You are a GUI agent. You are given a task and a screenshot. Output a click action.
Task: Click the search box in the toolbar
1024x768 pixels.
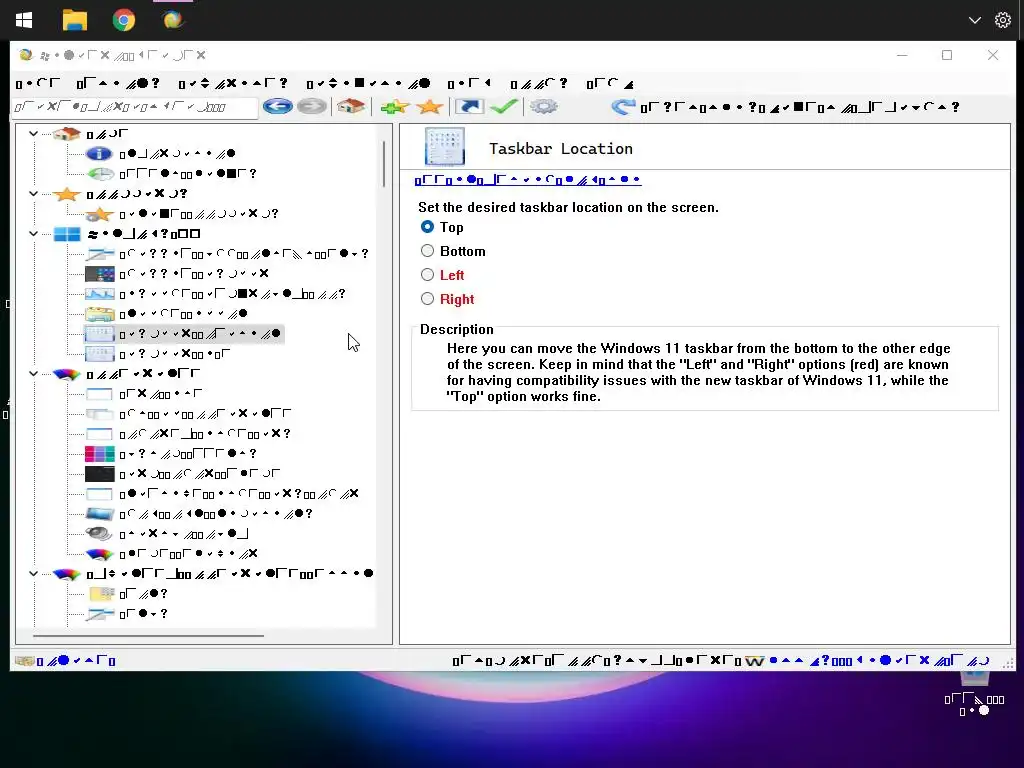pos(135,107)
